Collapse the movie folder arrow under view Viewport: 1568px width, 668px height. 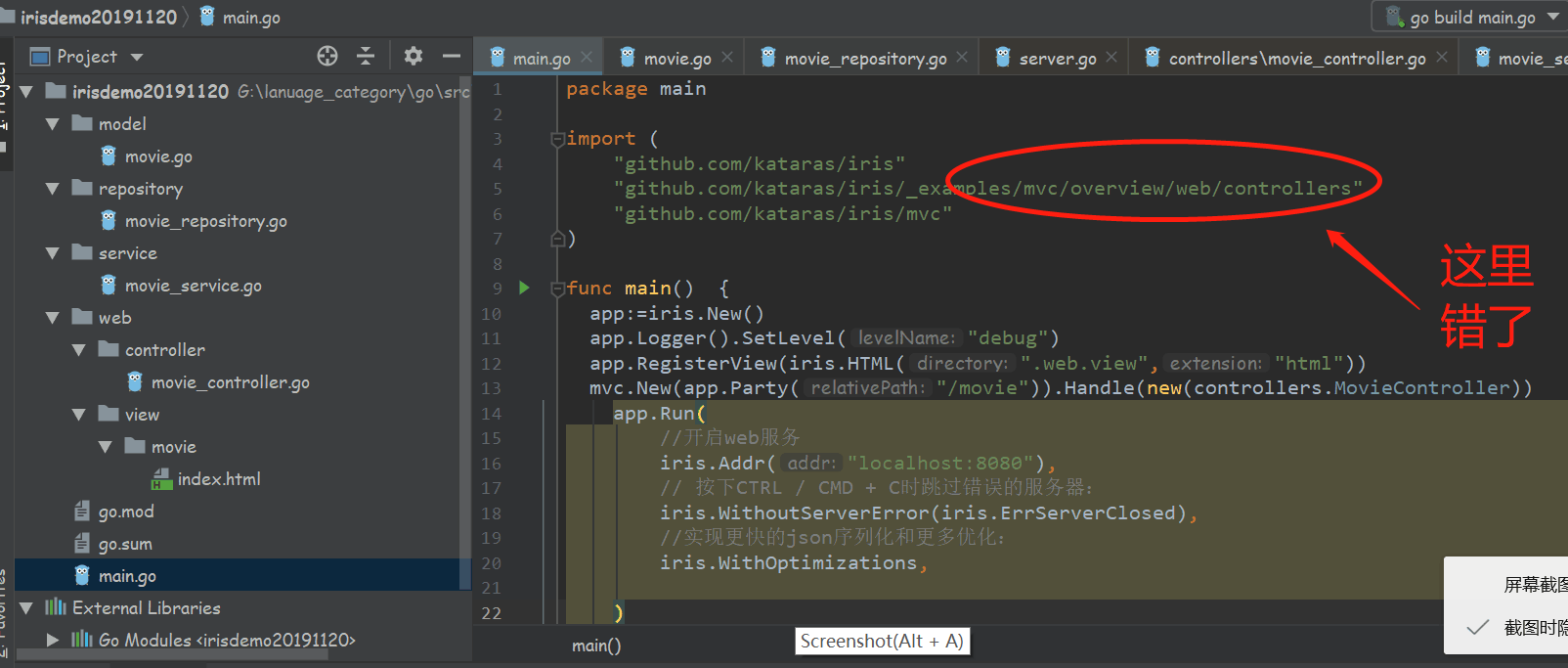106,447
